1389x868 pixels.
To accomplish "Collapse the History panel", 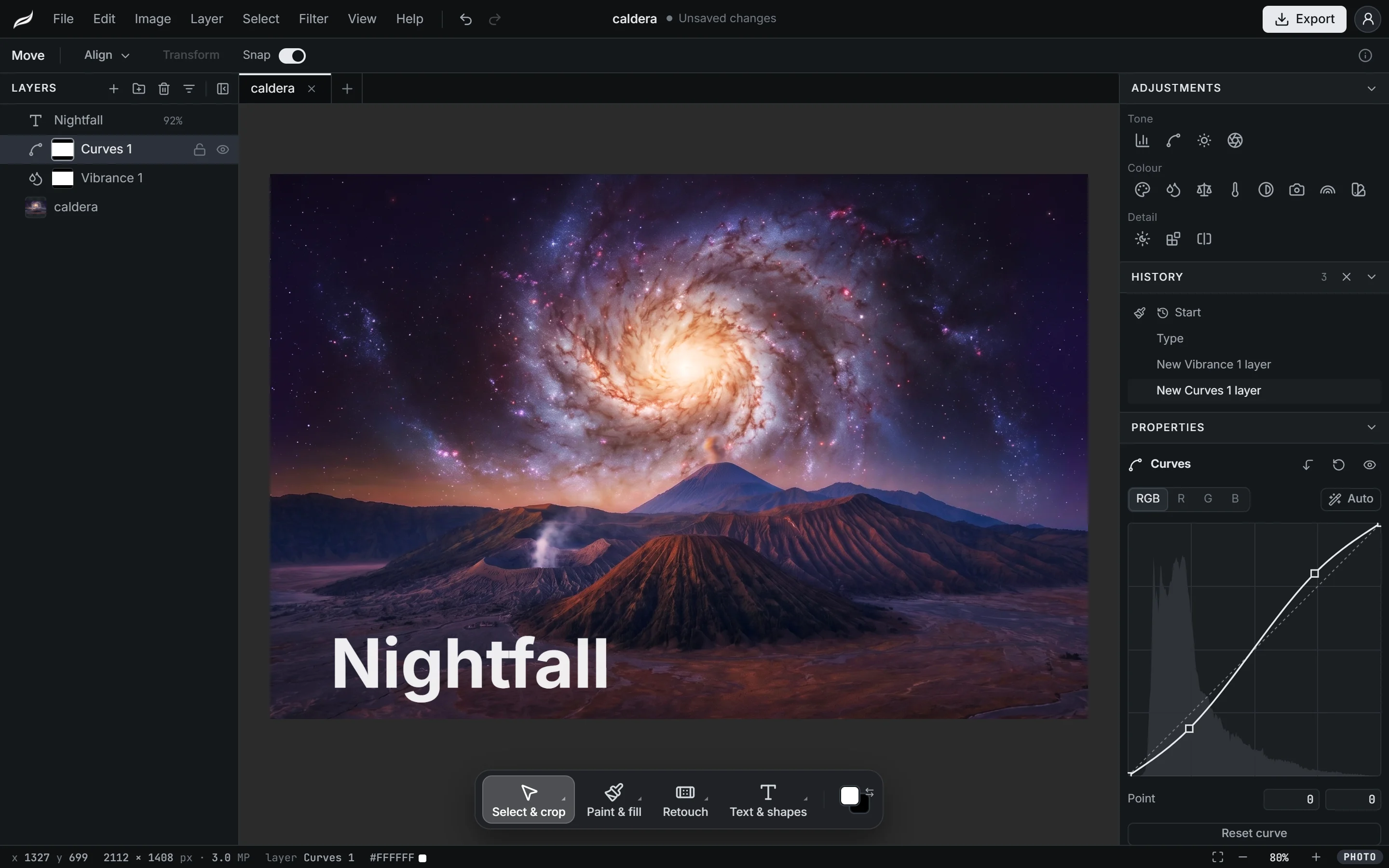I will (1372, 277).
